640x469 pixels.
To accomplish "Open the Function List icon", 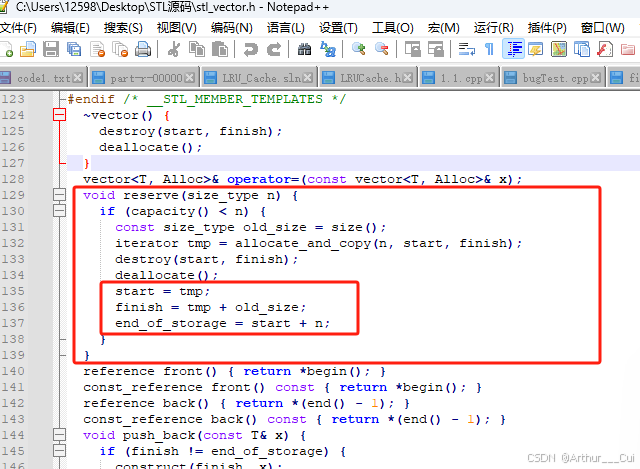I will coord(604,49).
